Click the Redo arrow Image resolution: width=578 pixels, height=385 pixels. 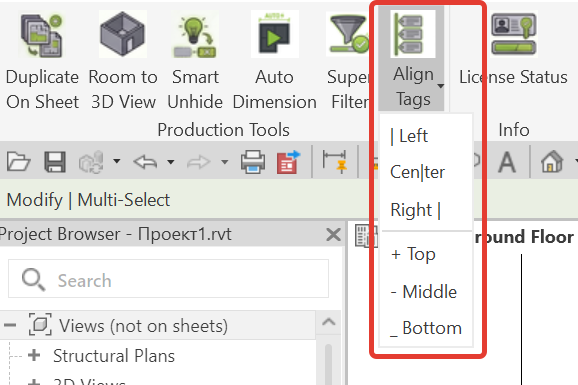199,162
